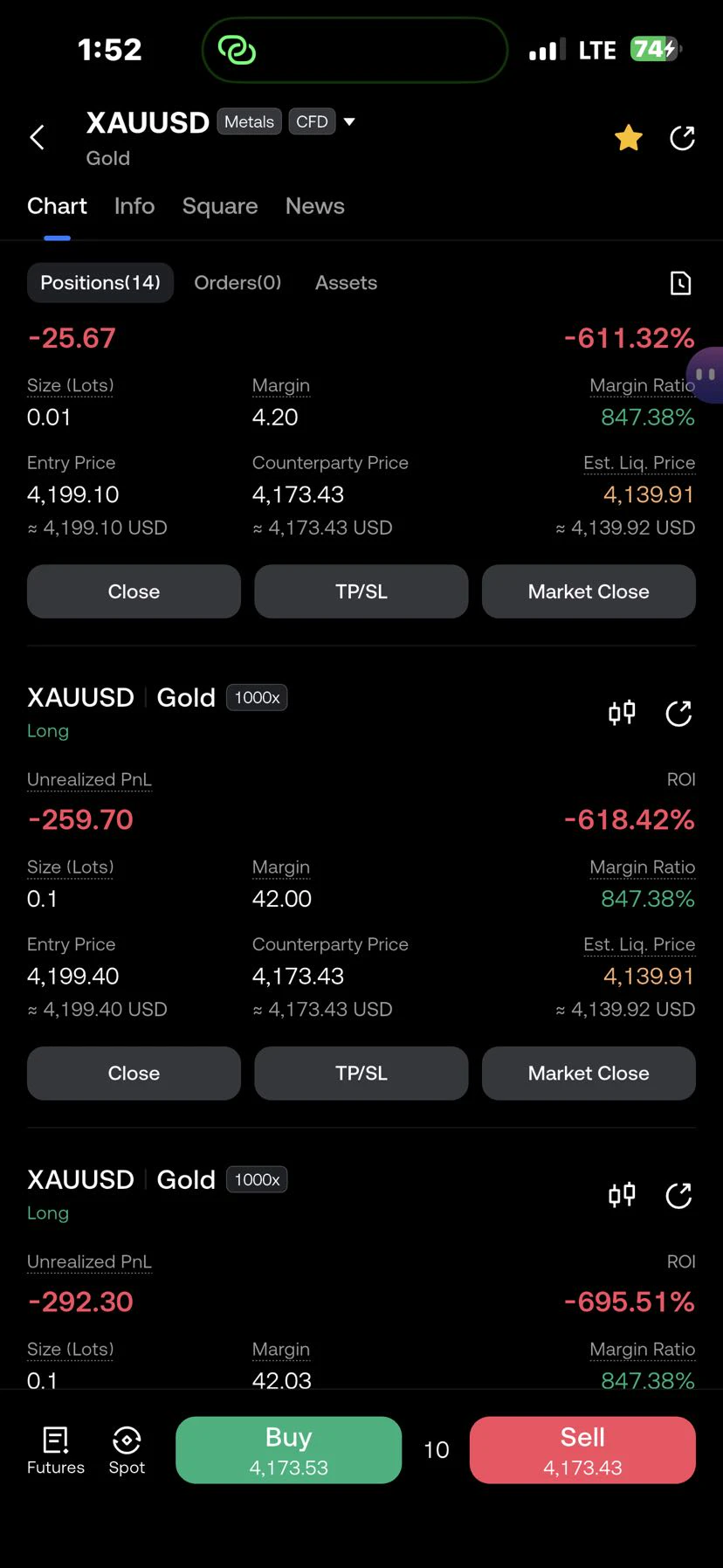Switch to the News tab
The image size is (723, 1568).
point(315,206)
